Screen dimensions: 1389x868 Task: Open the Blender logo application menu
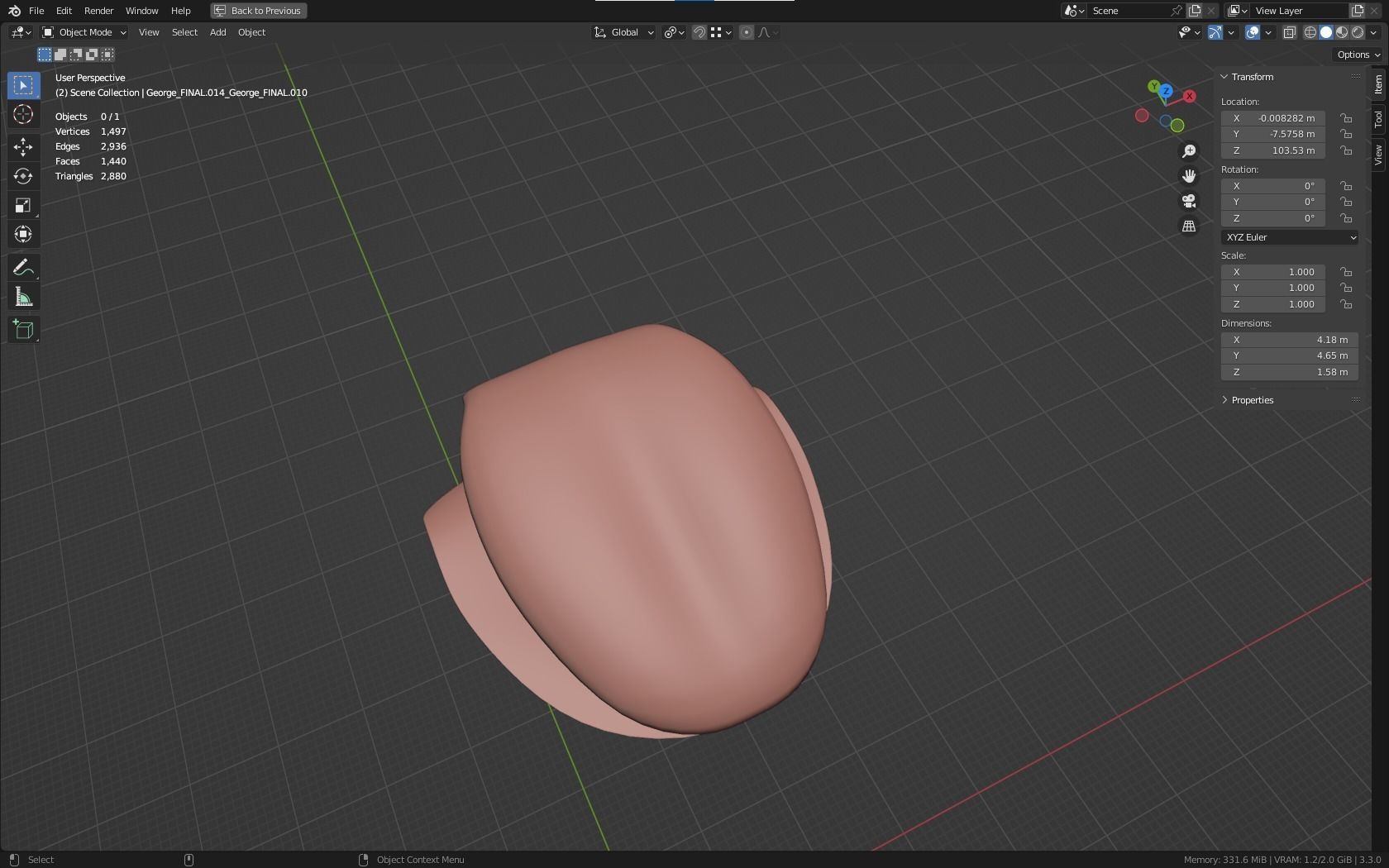[14, 11]
